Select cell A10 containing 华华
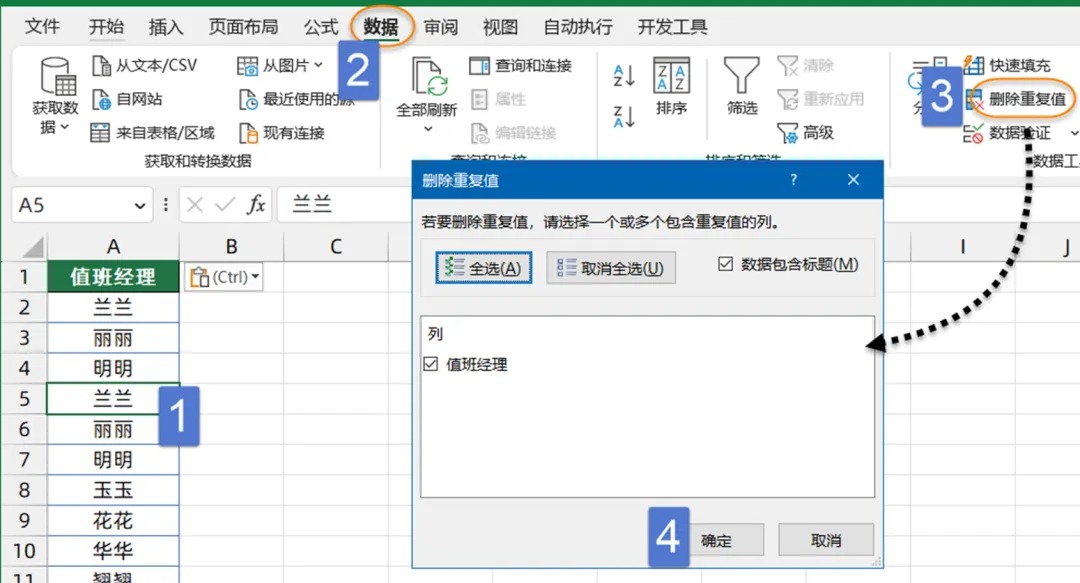1080x583 pixels. [113, 551]
